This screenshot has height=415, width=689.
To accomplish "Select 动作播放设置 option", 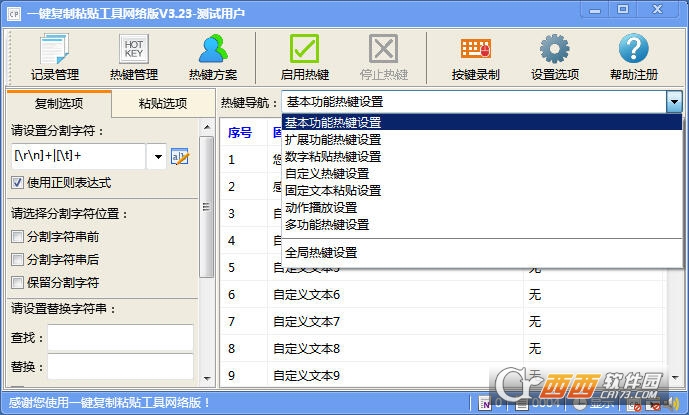I will click(x=482, y=208).
